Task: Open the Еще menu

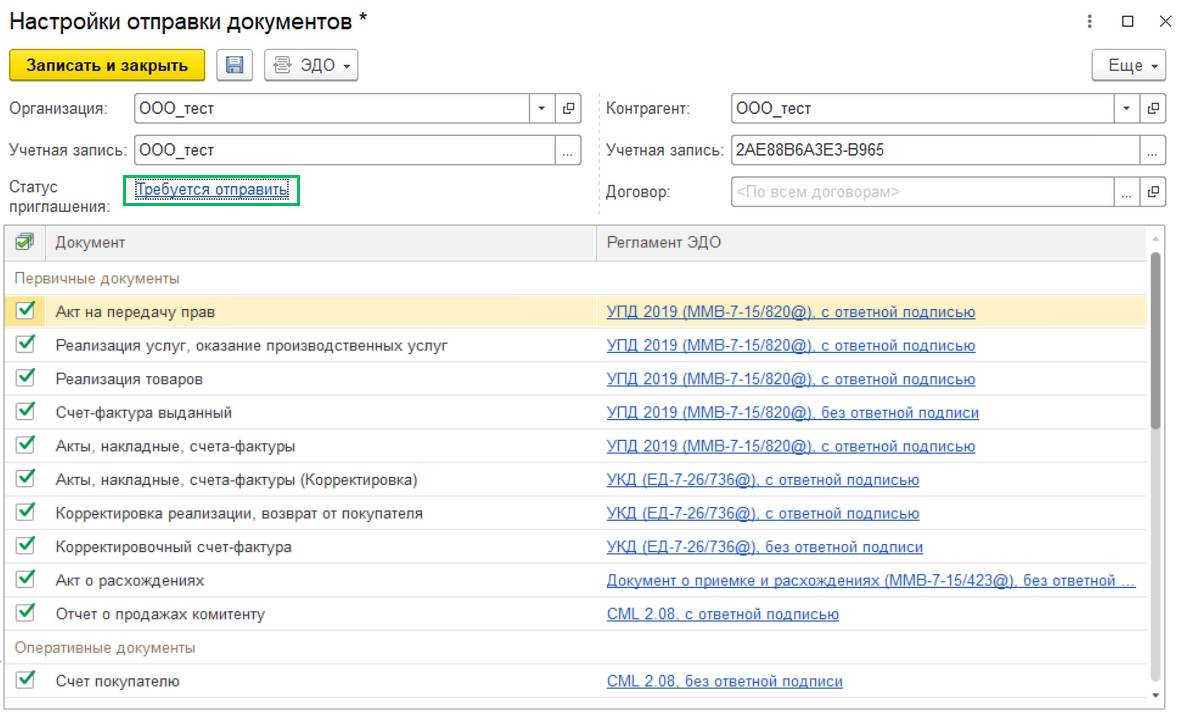Action: click(1128, 65)
